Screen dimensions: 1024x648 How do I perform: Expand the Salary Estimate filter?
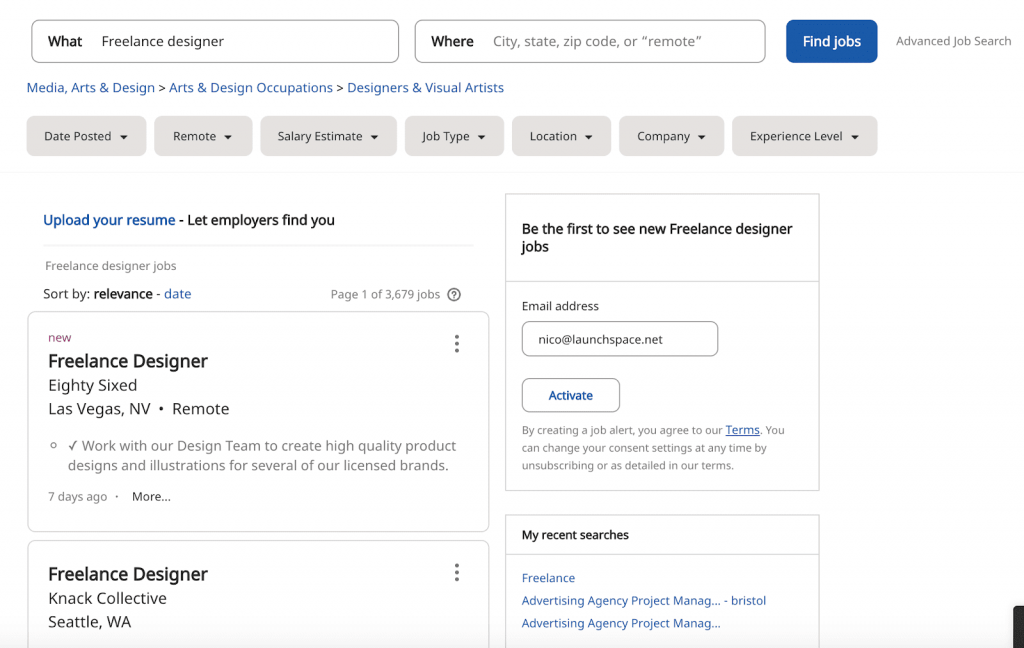click(x=328, y=136)
